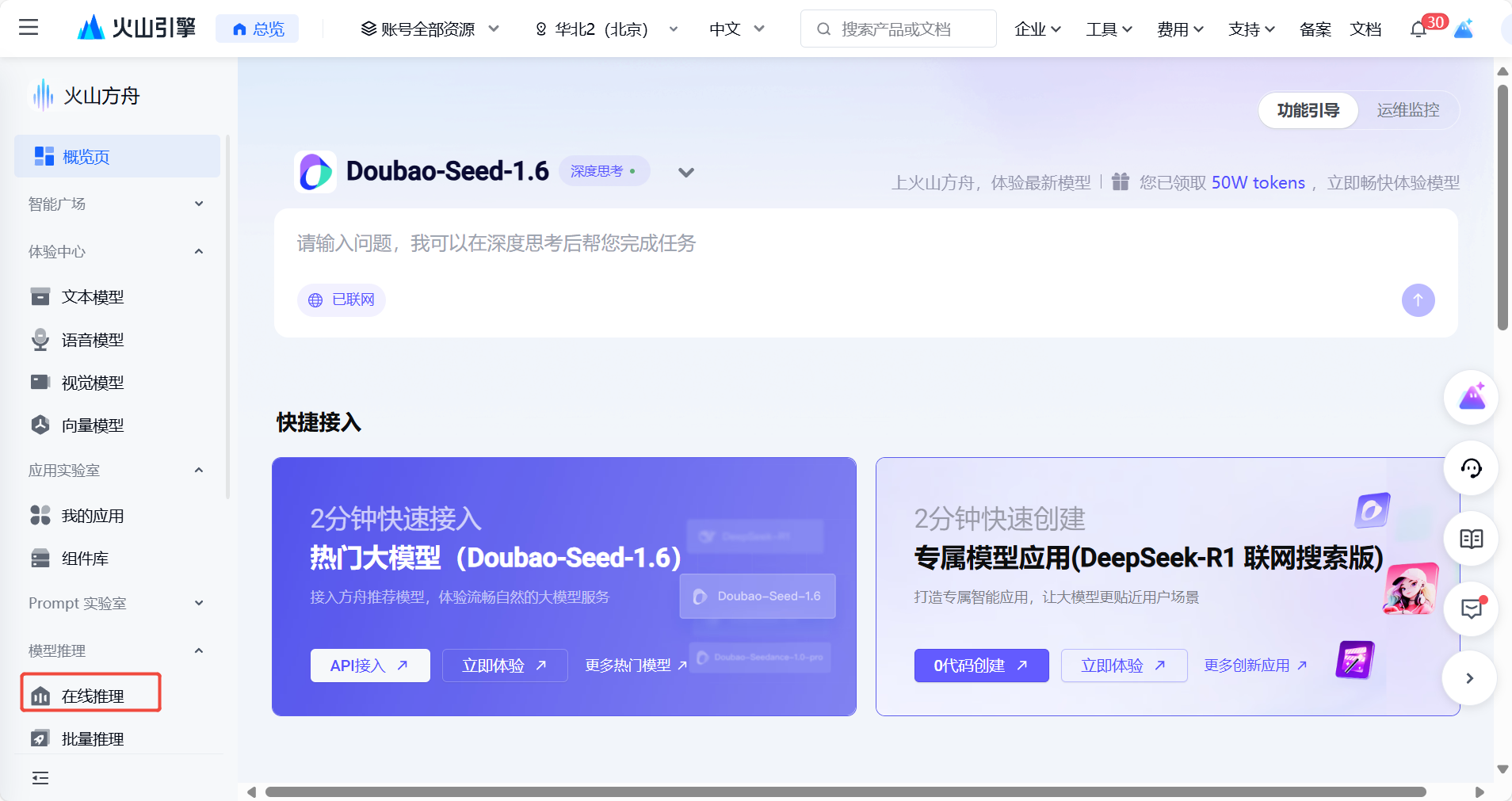The width and height of the screenshot is (1512, 801).
Task: Open the 中文 language dropdown
Action: point(737,29)
